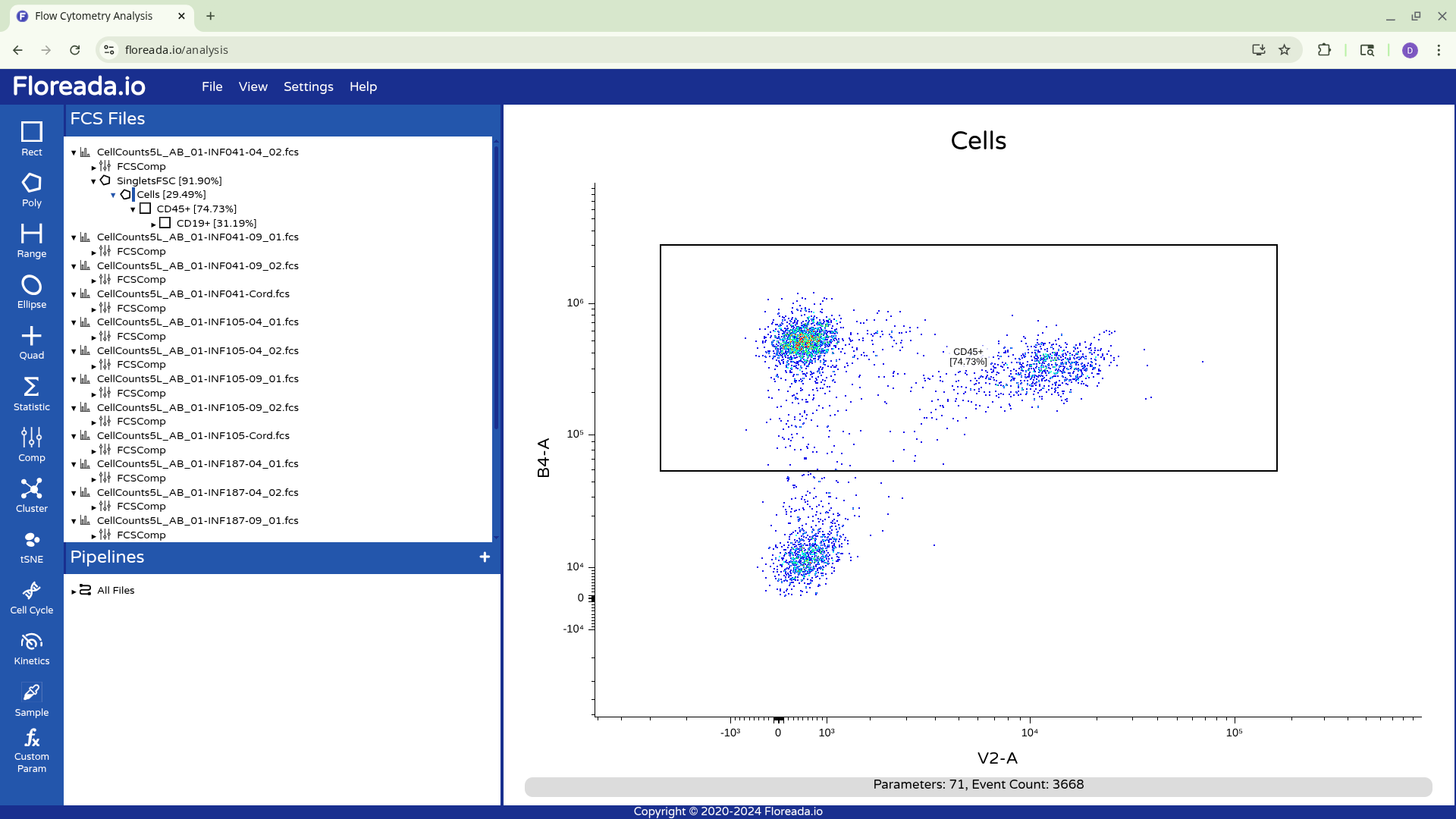Open the Custom Param tool
Viewport: 1456px width, 819px height.
(31, 750)
